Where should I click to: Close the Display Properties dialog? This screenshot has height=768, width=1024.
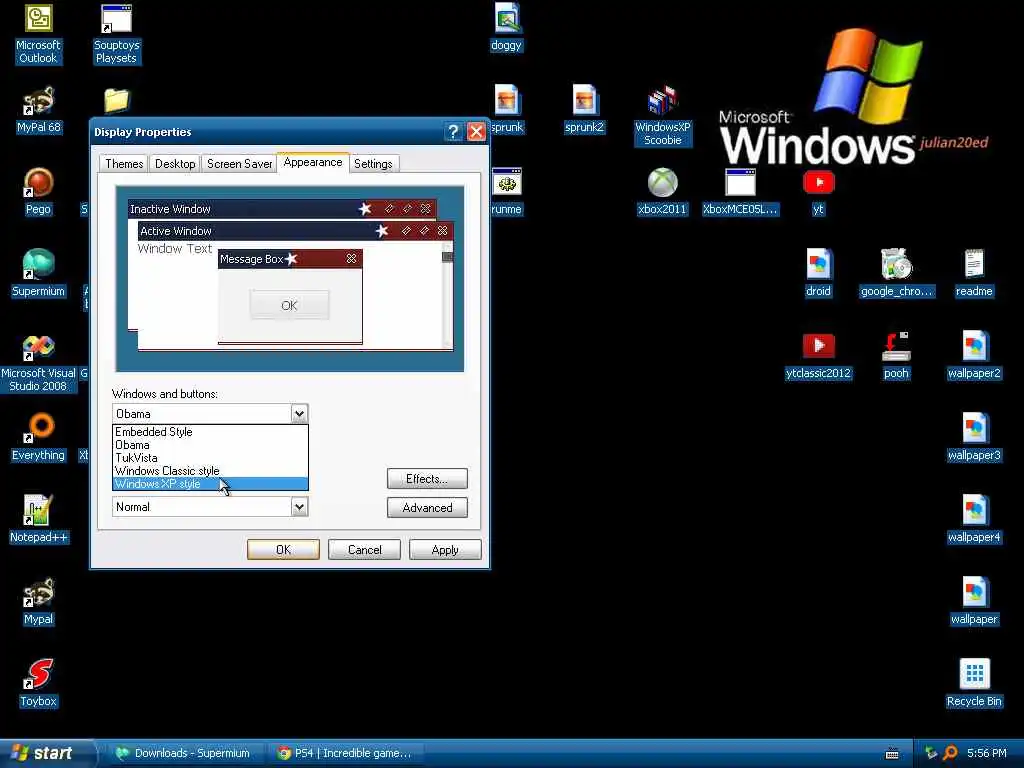click(476, 132)
